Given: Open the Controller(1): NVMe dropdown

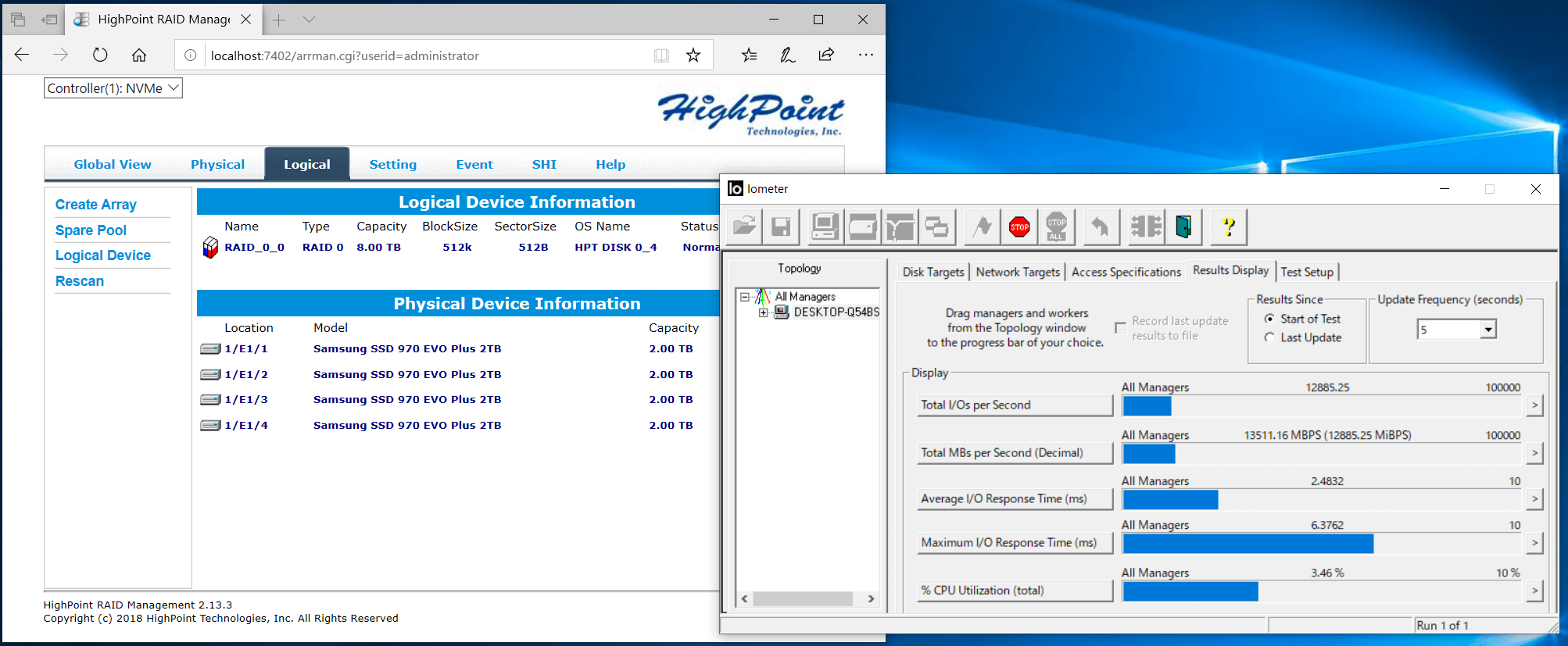Looking at the screenshot, I should pos(113,88).
